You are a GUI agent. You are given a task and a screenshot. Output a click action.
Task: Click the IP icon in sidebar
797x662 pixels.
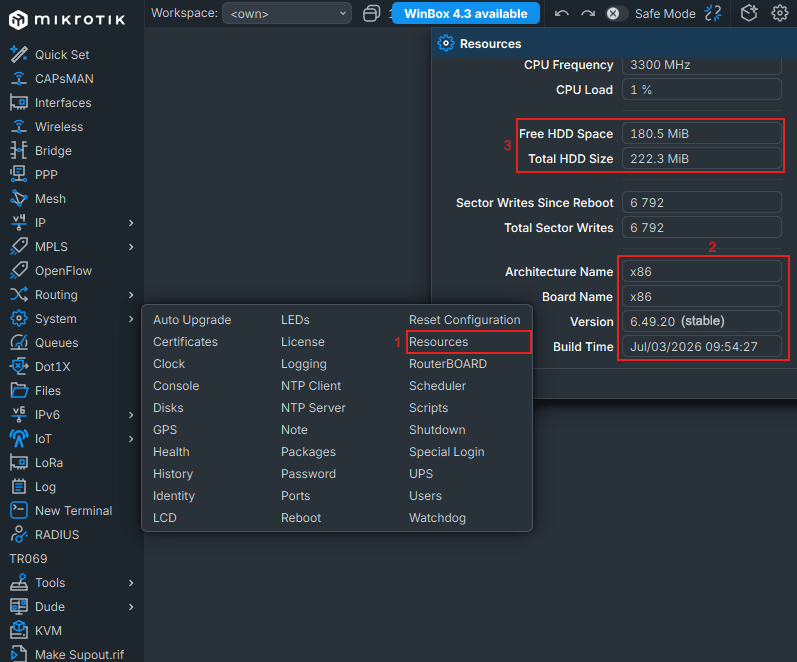tap(19, 222)
